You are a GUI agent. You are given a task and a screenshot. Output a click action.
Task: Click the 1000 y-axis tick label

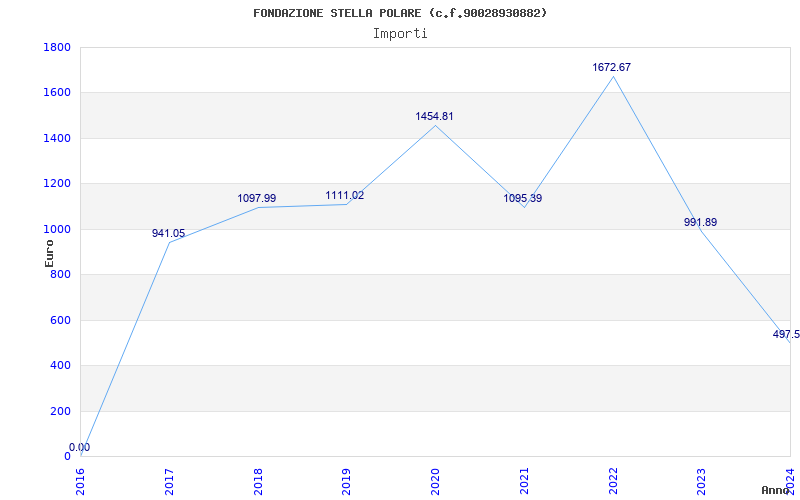(57, 229)
